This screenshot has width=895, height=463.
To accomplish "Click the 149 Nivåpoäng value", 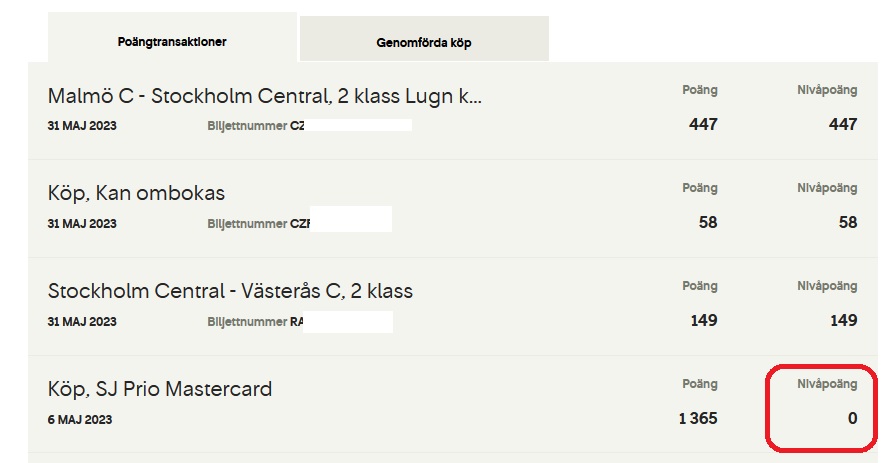I will point(842,320).
